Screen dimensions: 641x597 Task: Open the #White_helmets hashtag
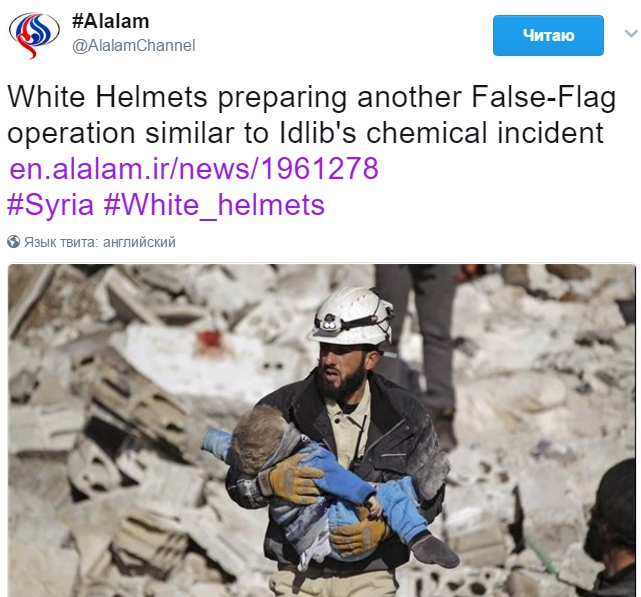coord(214,205)
